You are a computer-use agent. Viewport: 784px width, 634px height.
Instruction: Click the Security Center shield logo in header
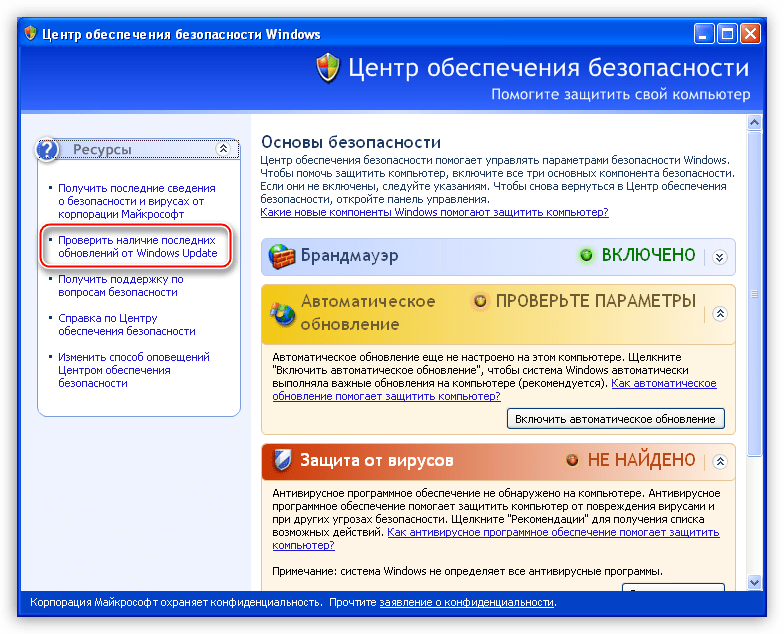pyautogui.click(x=328, y=68)
